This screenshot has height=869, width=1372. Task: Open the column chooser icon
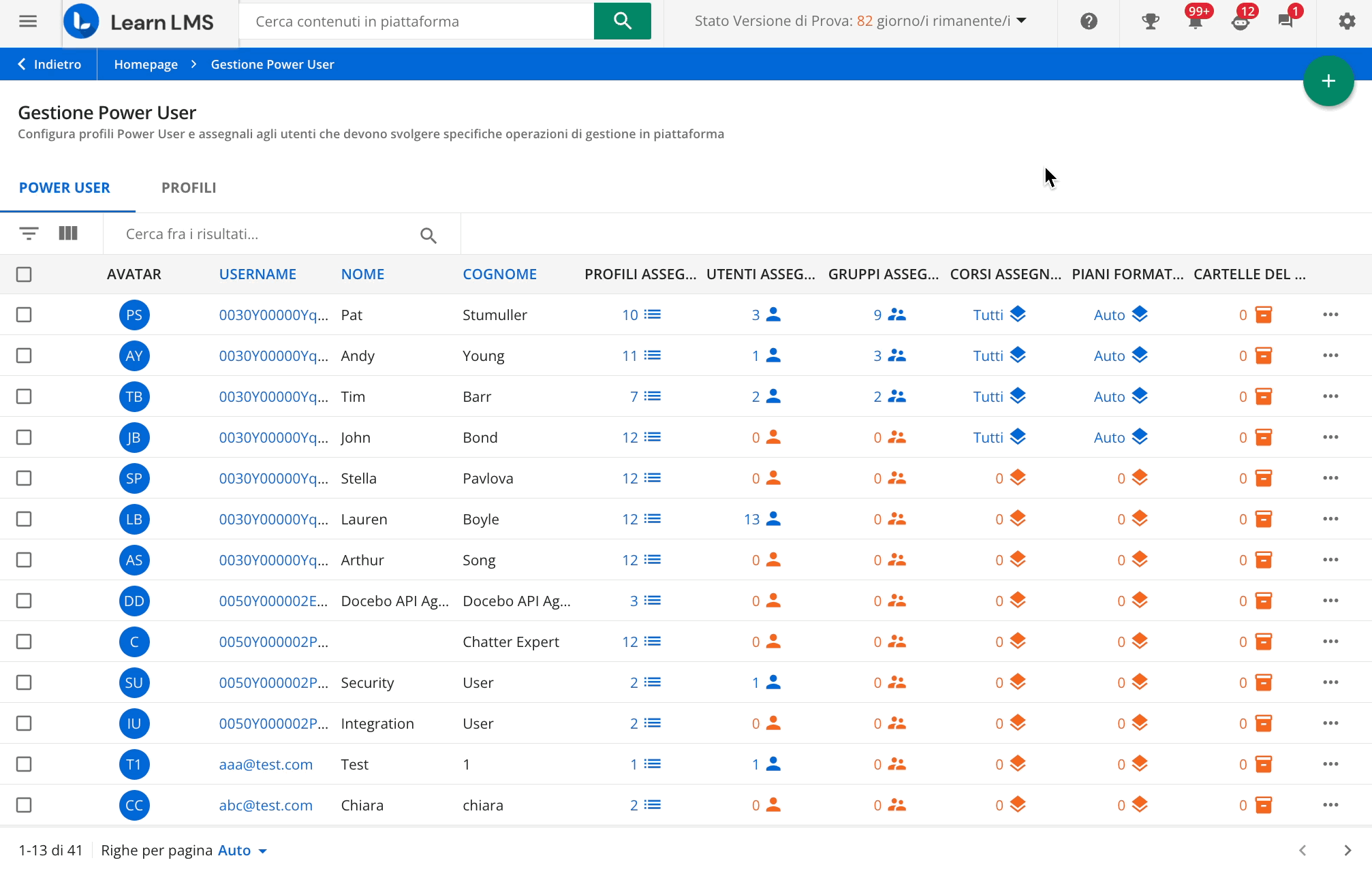tap(68, 234)
